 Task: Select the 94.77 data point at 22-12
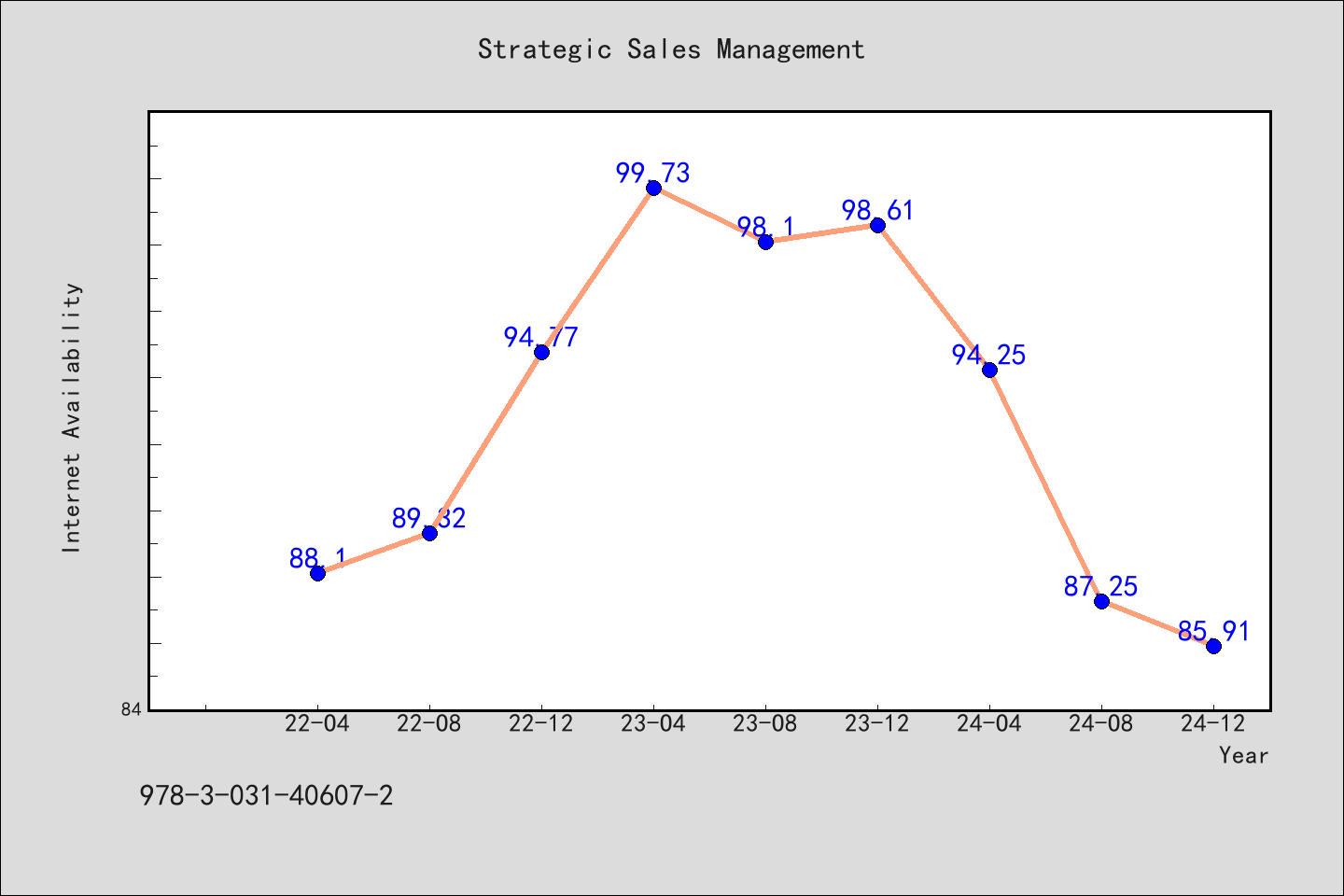(x=541, y=352)
